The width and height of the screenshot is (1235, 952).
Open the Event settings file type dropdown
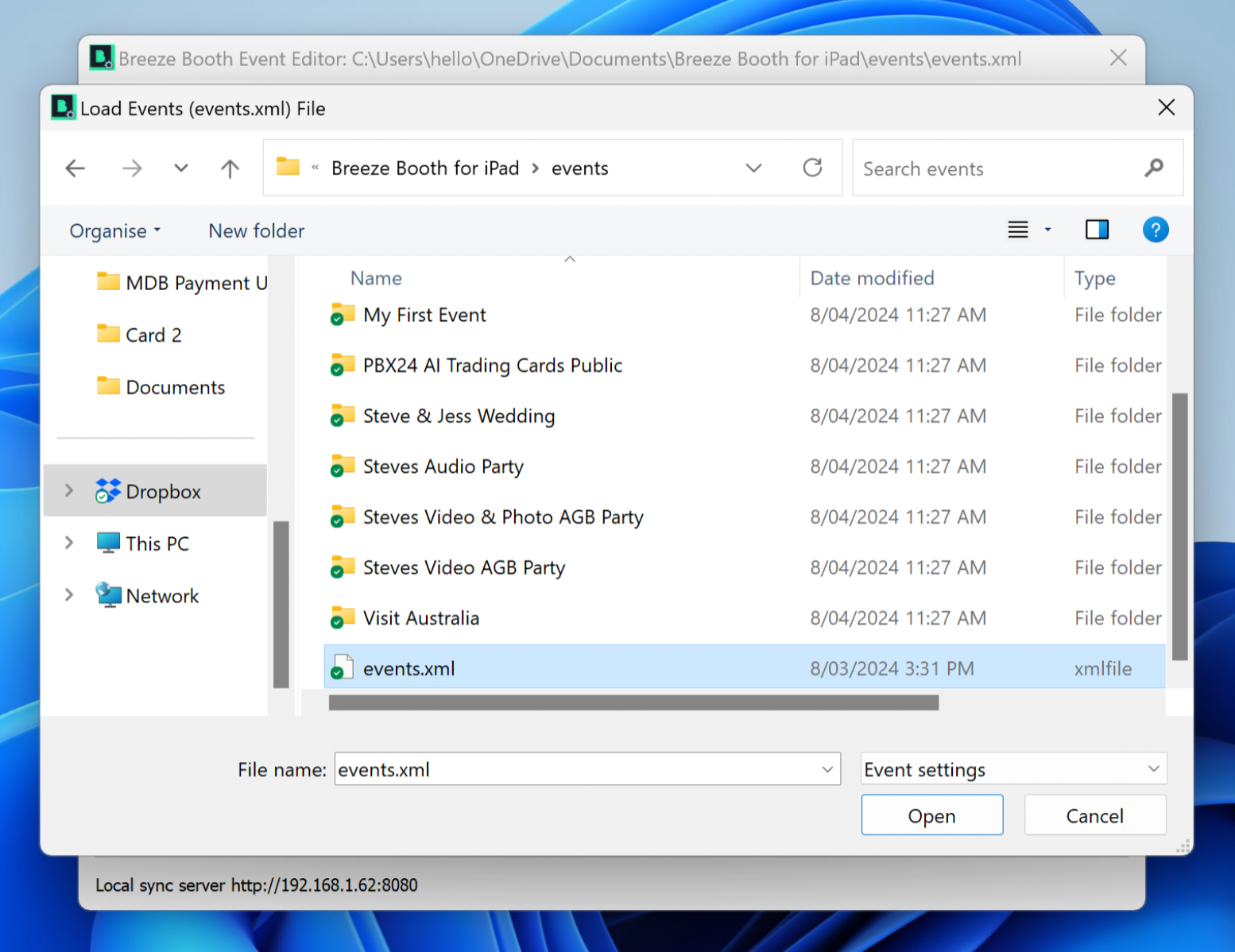pos(1012,769)
